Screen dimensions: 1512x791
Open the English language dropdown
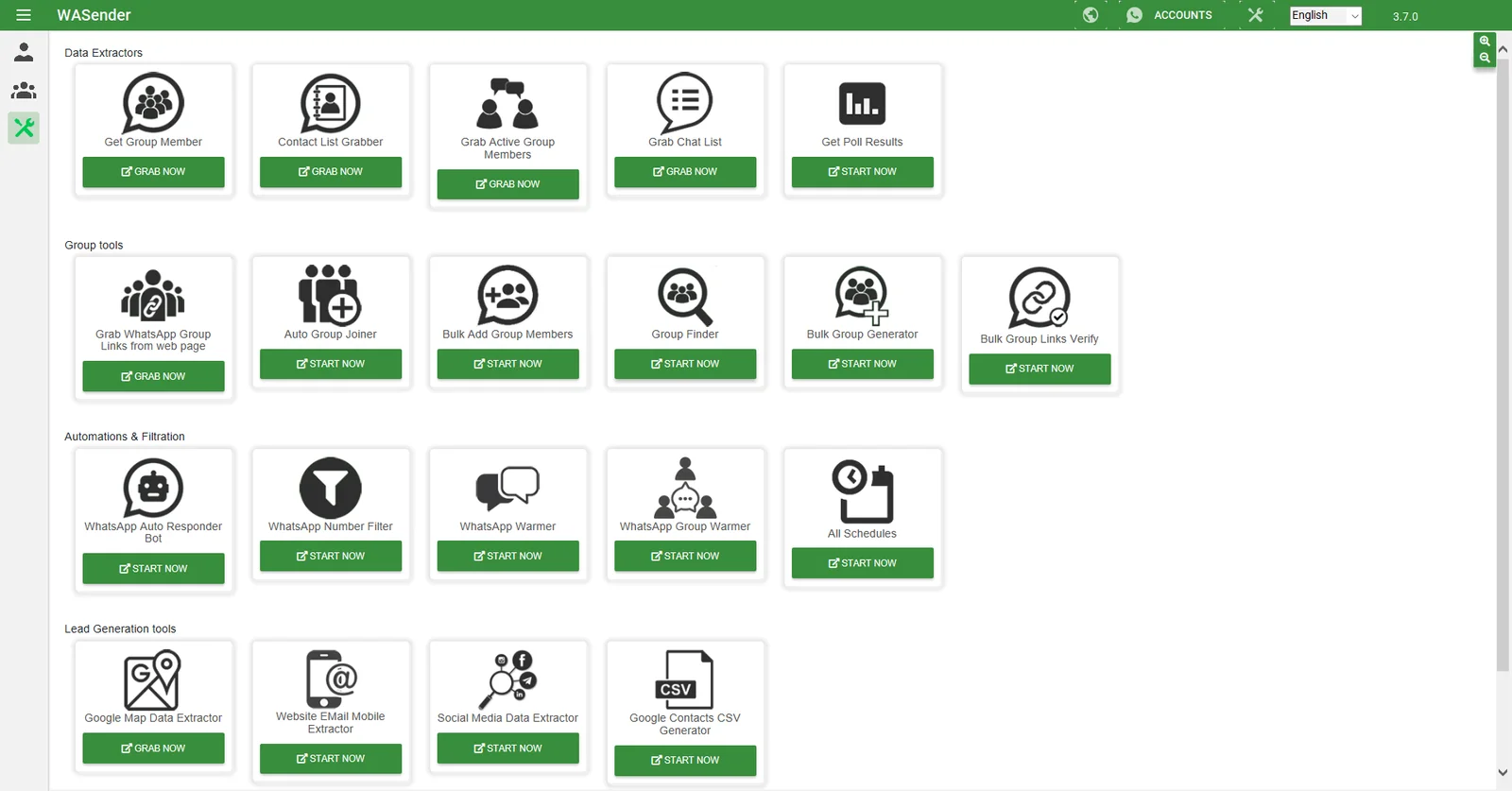[x=1325, y=15]
